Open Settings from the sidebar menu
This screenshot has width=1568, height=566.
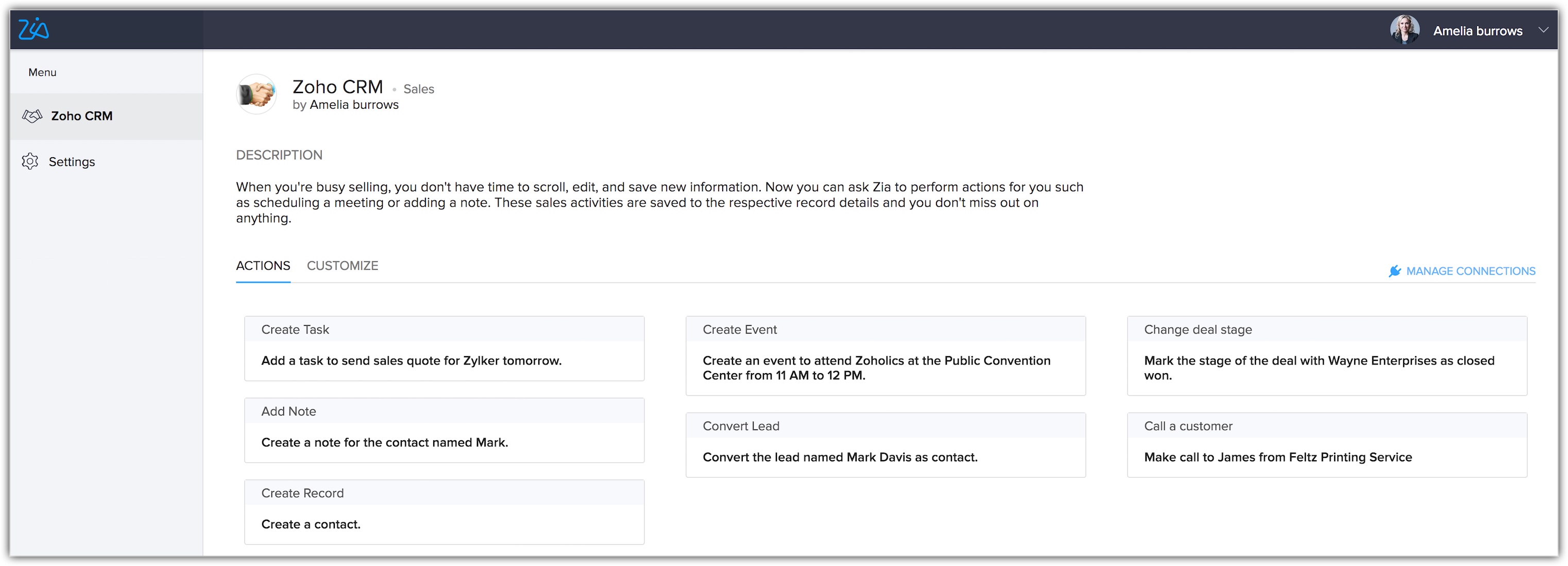coord(72,161)
